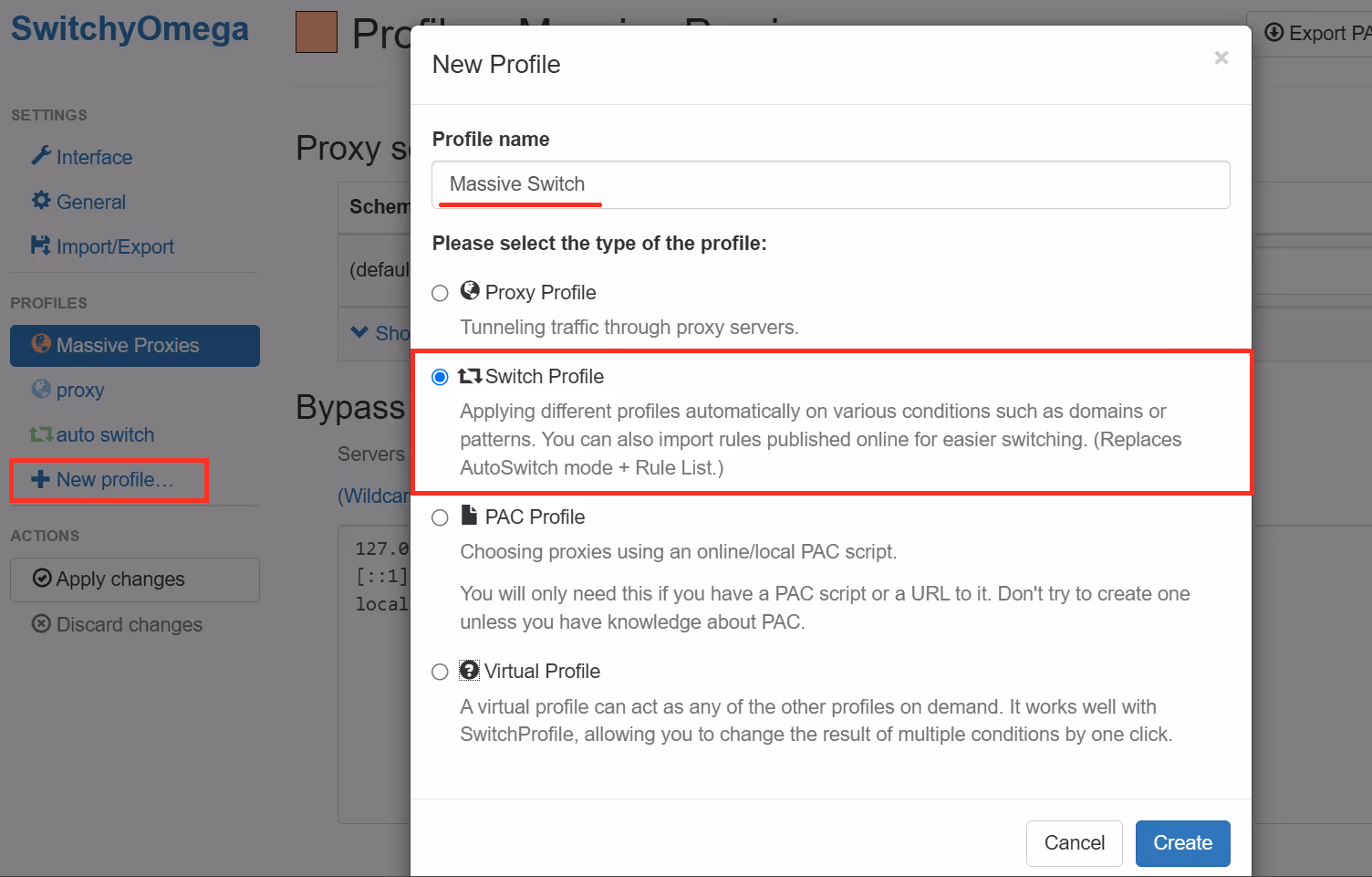The height and width of the screenshot is (877, 1372).
Task: Click the New Profile dialog title
Action: 496,65
